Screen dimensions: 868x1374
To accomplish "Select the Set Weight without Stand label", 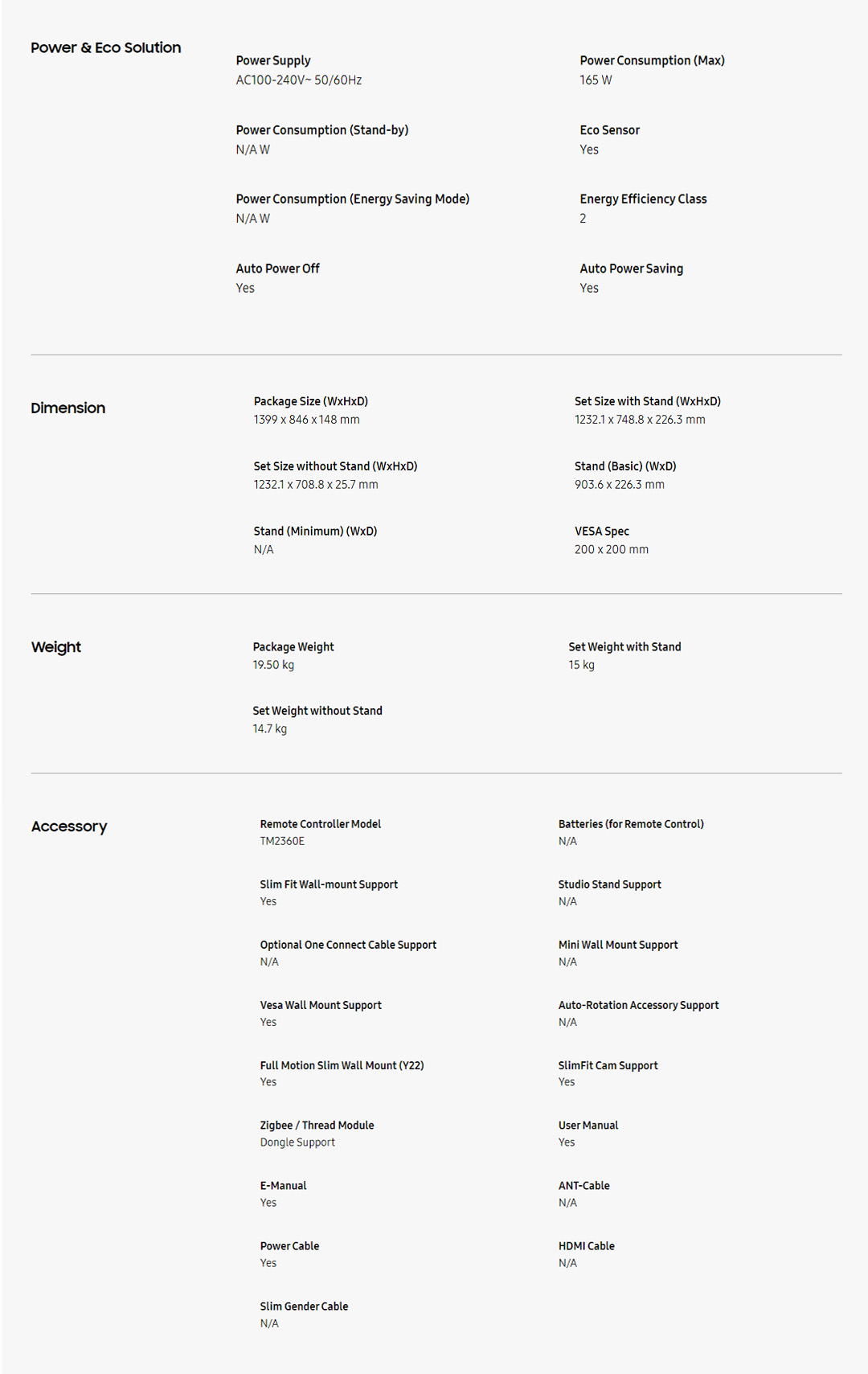I will coord(317,711).
